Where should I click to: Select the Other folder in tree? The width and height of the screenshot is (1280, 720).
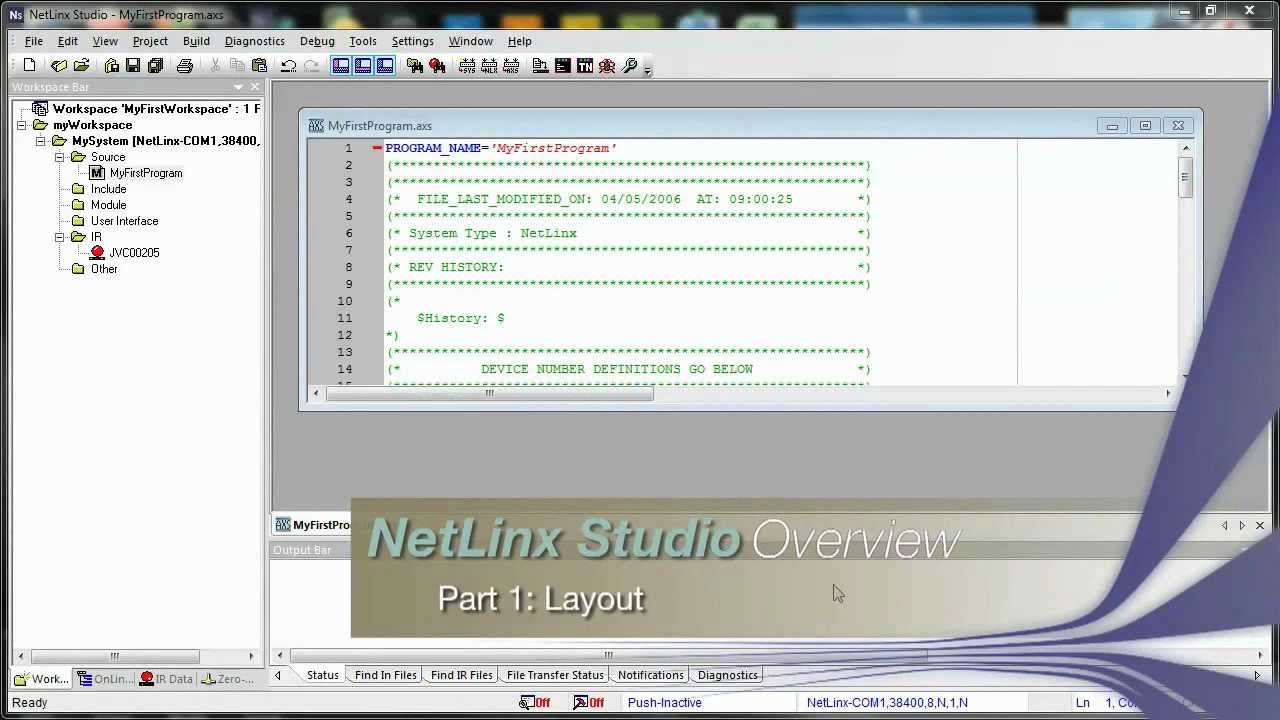point(104,269)
